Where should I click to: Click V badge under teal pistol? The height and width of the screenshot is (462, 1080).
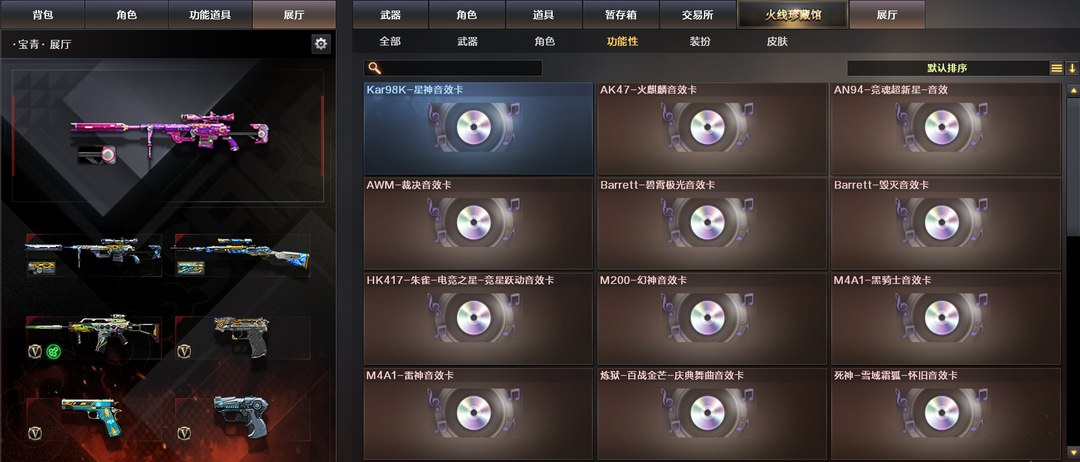35,433
